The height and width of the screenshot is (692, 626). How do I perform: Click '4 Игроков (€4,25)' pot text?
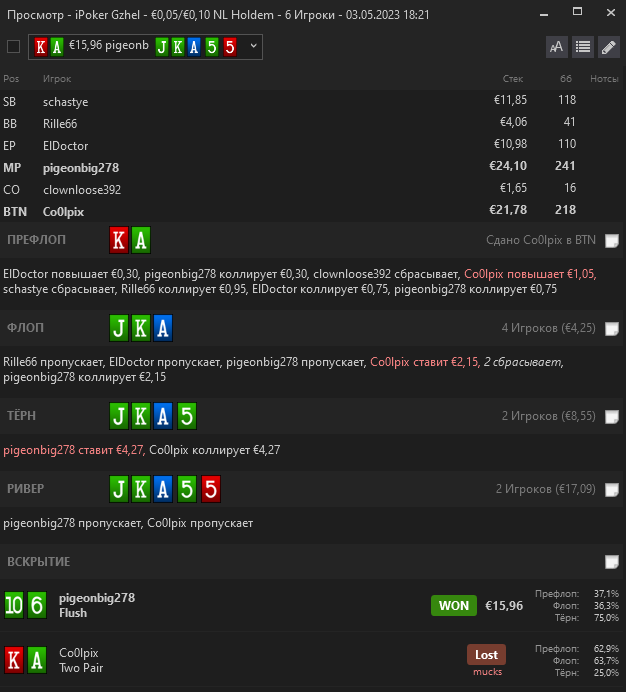[x=548, y=328]
